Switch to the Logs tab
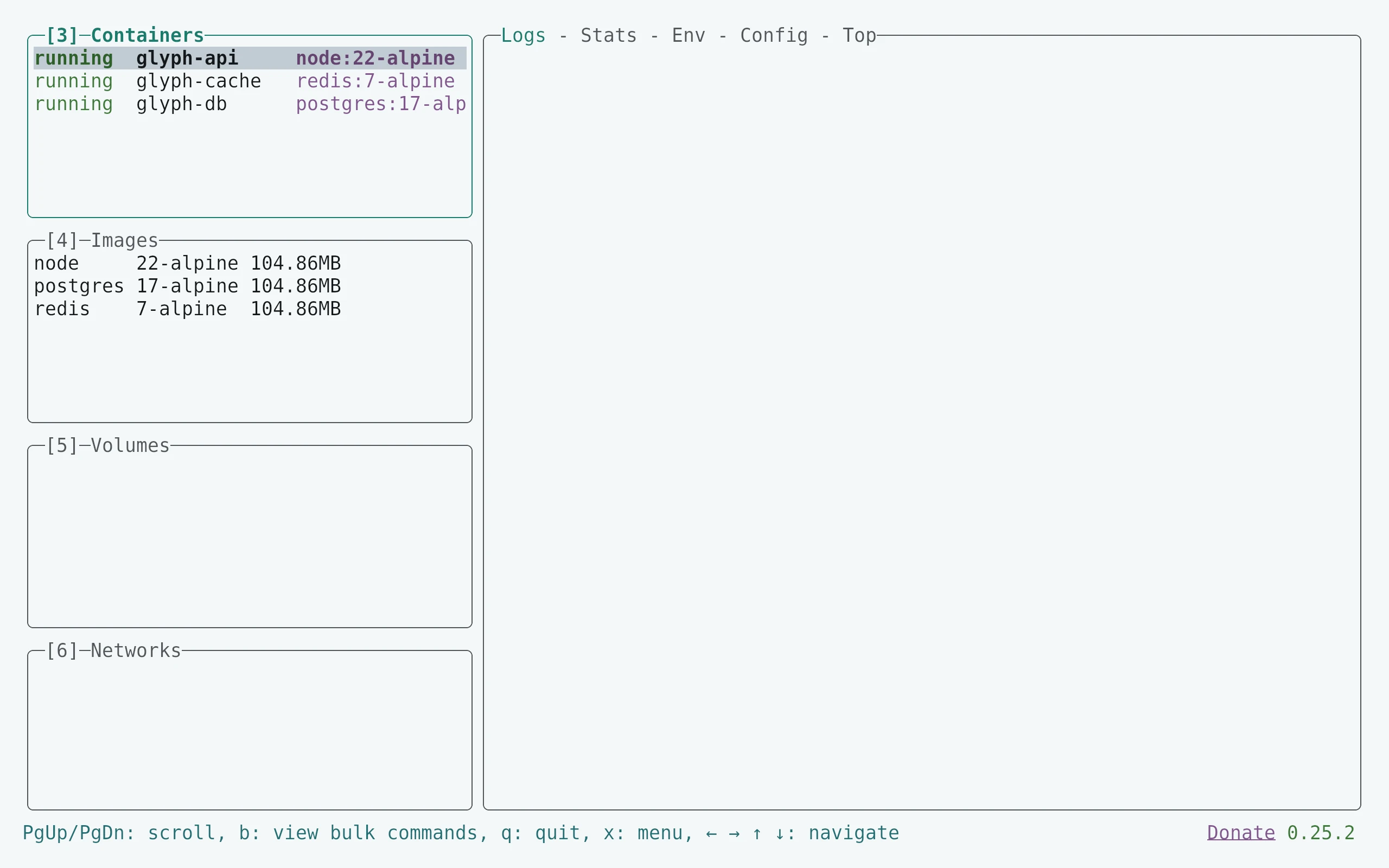Viewport: 1389px width, 868px height. coord(523,36)
